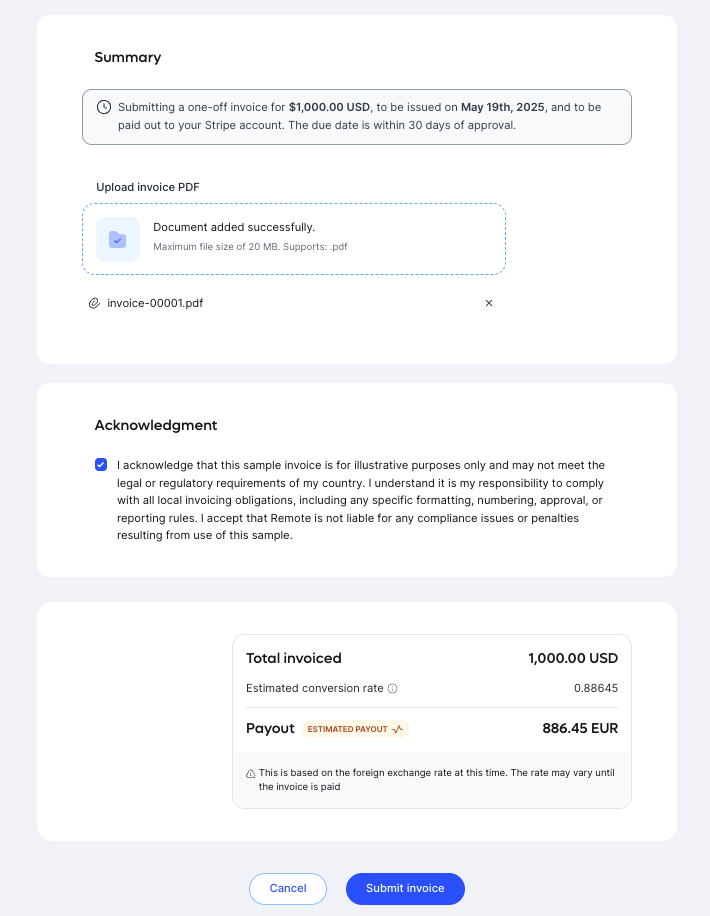Click the blue folder document icon in upload area
710x916 pixels.
coord(117,239)
